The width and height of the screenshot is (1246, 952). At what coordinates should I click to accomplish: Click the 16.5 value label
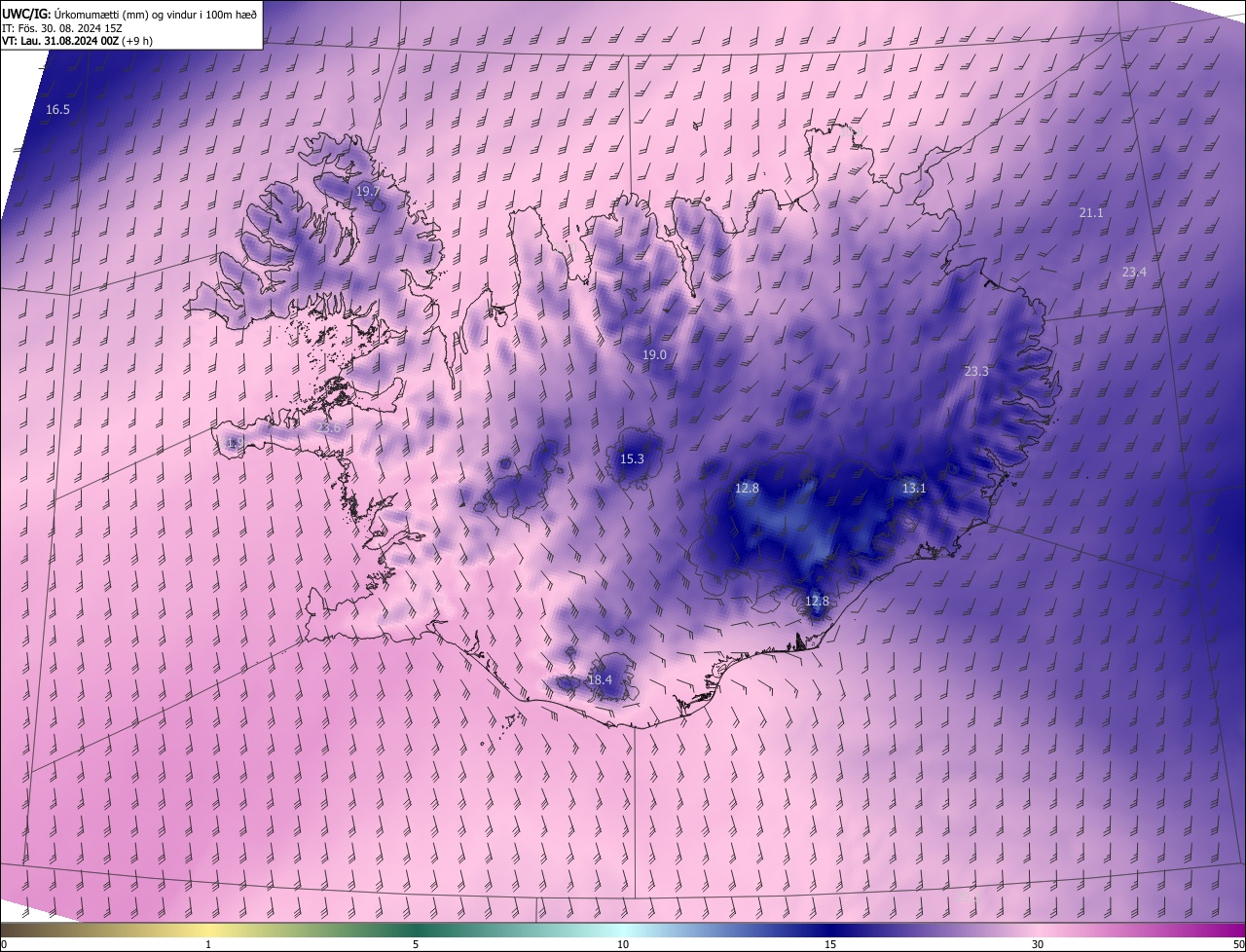coord(58,110)
